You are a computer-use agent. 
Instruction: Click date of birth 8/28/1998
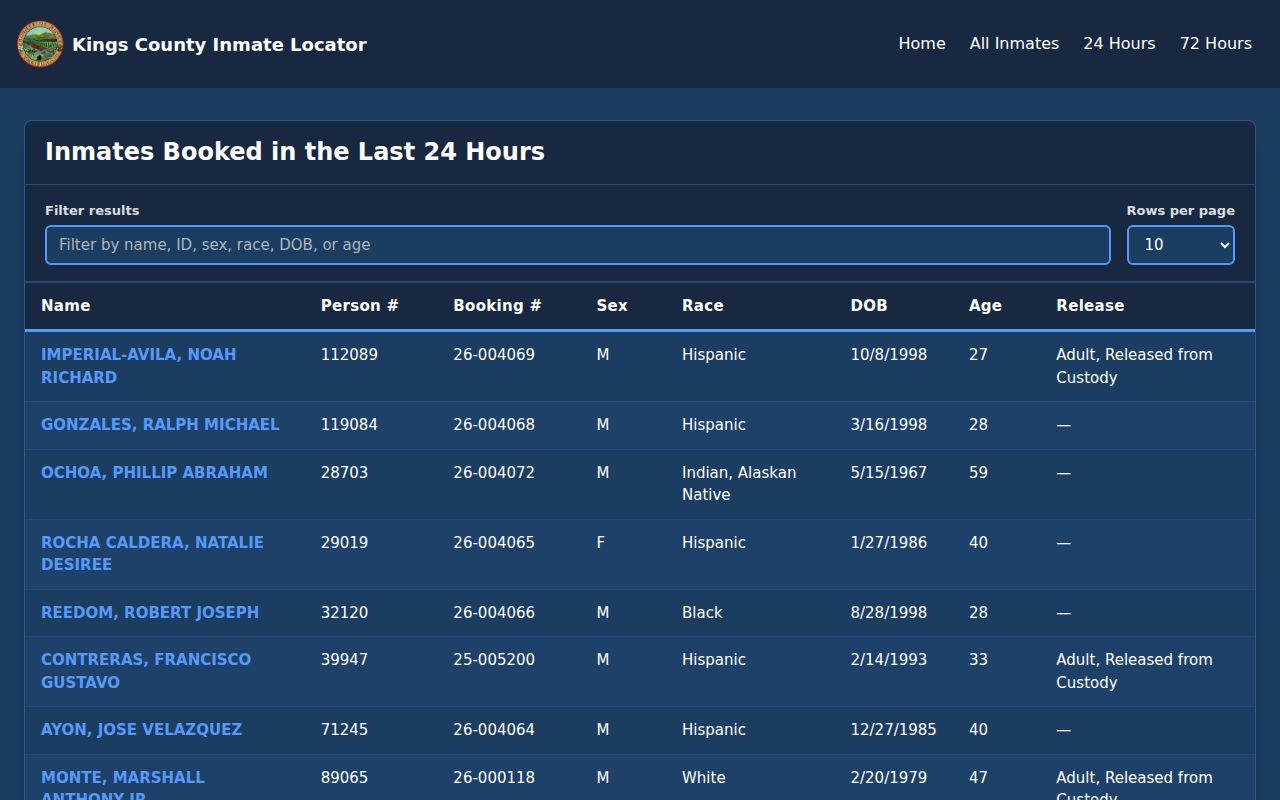[889, 613]
